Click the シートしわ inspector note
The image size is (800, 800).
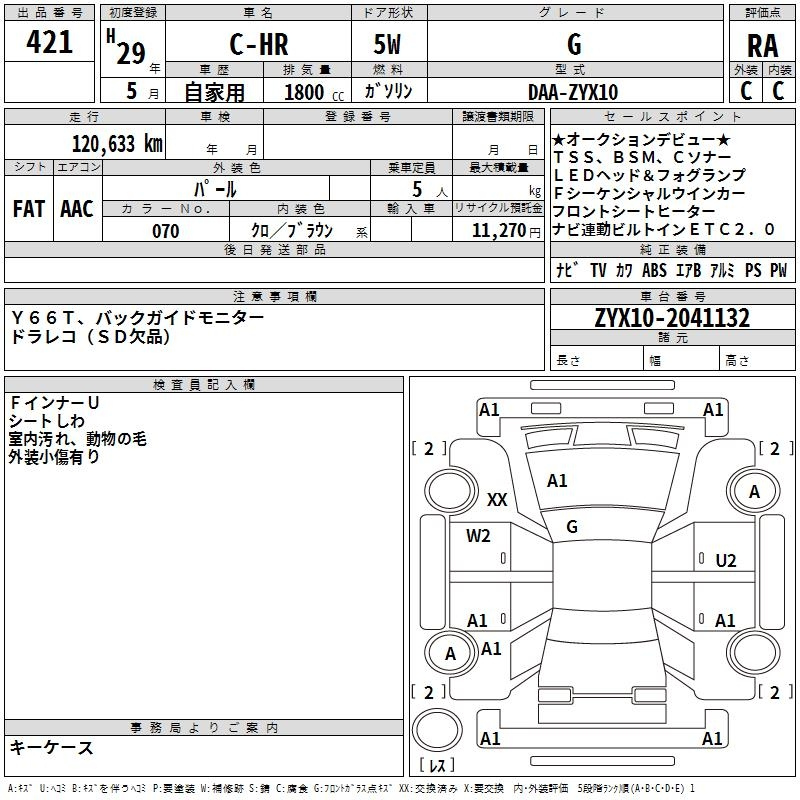pyautogui.click(x=46, y=421)
